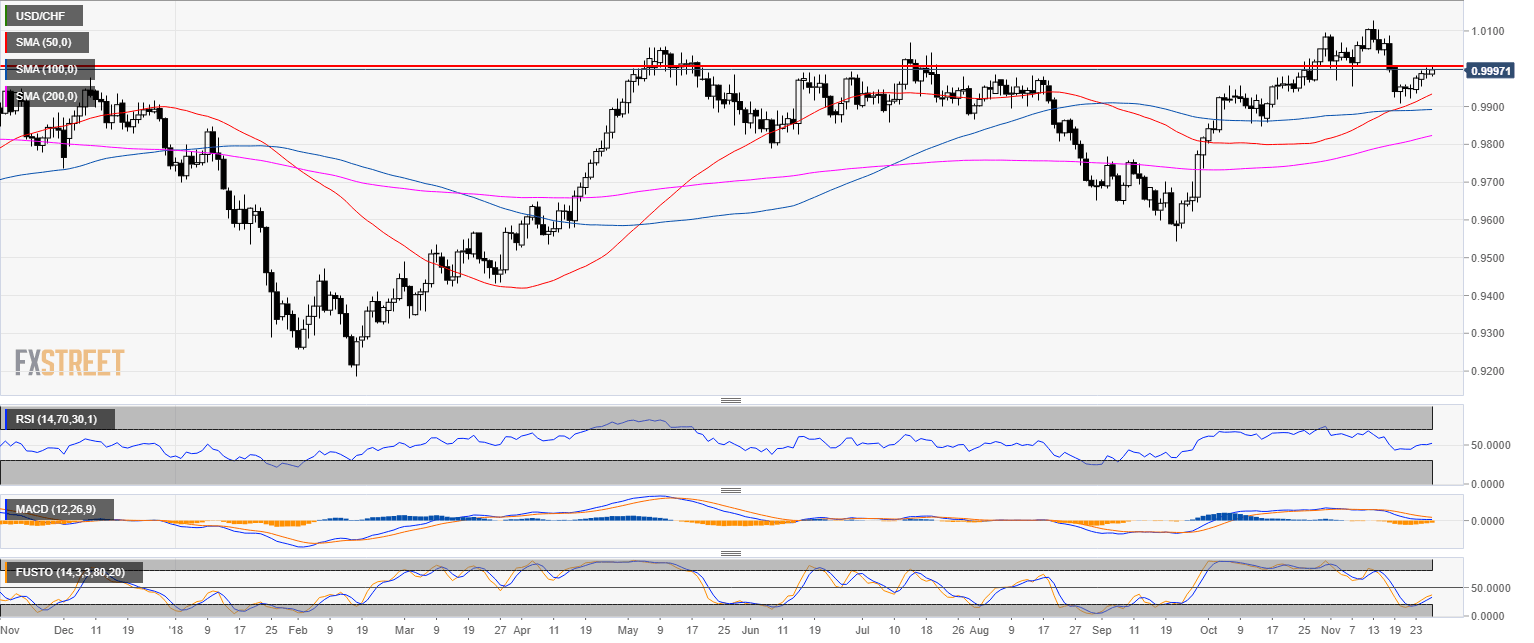The width and height of the screenshot is (1534, 643).
Task: Click the 50.0000 level on RSI axis
Action: [1492, 445]
